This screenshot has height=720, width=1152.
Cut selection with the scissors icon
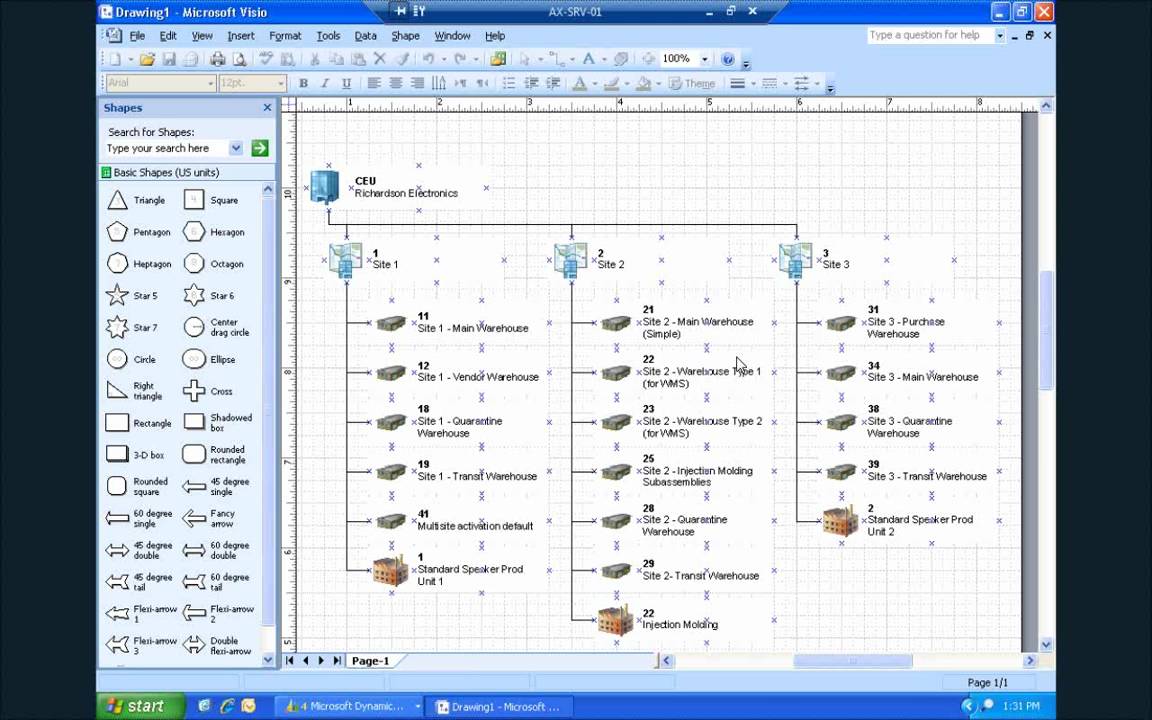[314, 60]
